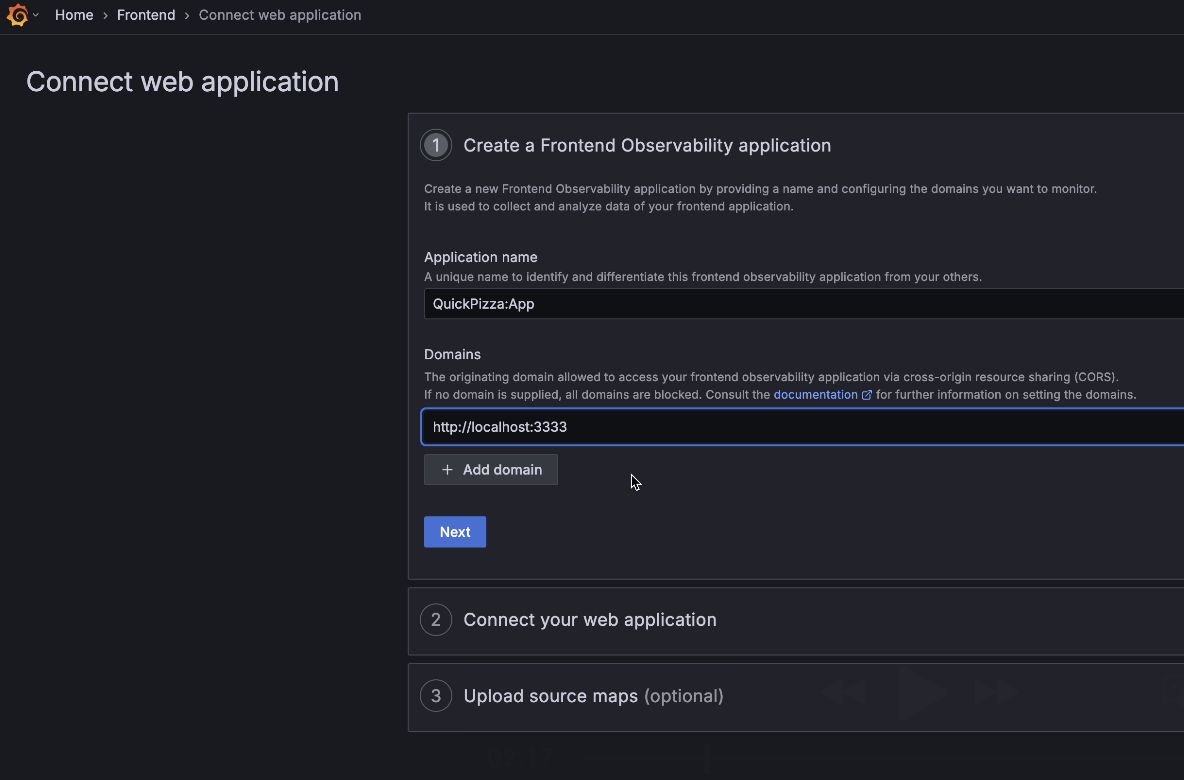Viewport: 1184px width, 780px height.
Task: Click the faint fast-forward overlay icon
Action: click(995, 691)
